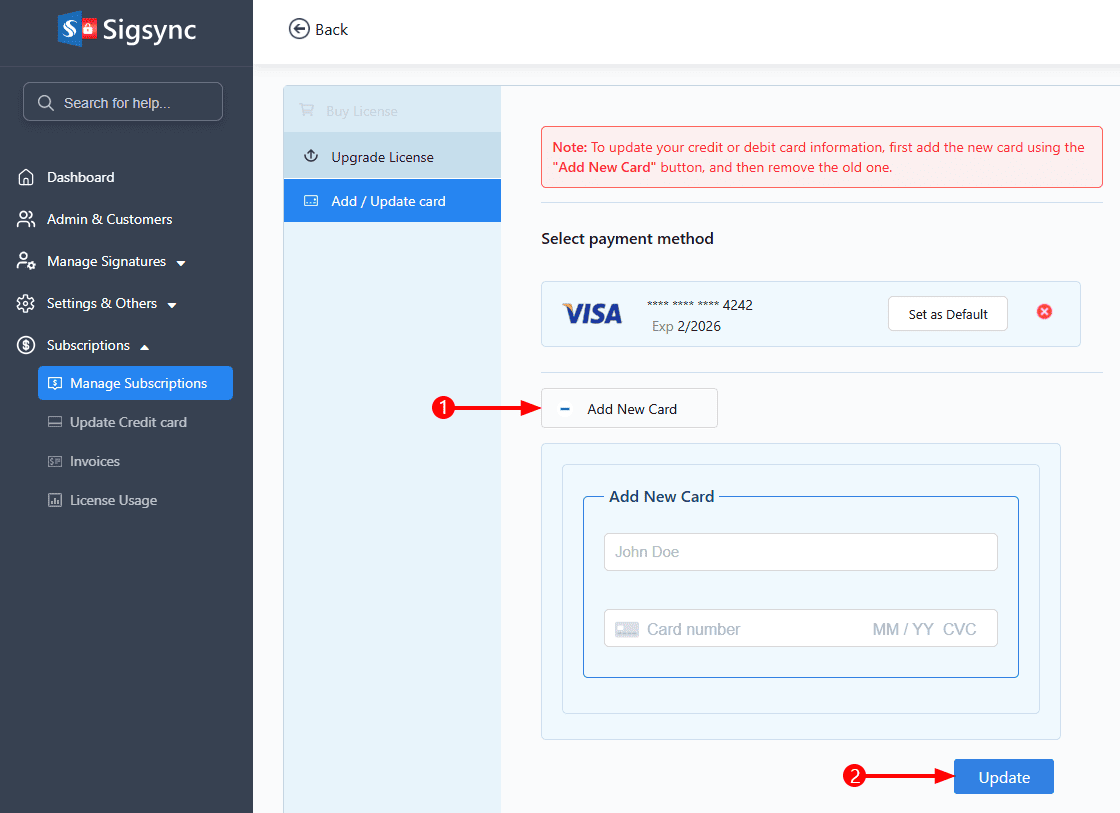Open Admin & Customers from the sidebar icon

click(25, 219)
